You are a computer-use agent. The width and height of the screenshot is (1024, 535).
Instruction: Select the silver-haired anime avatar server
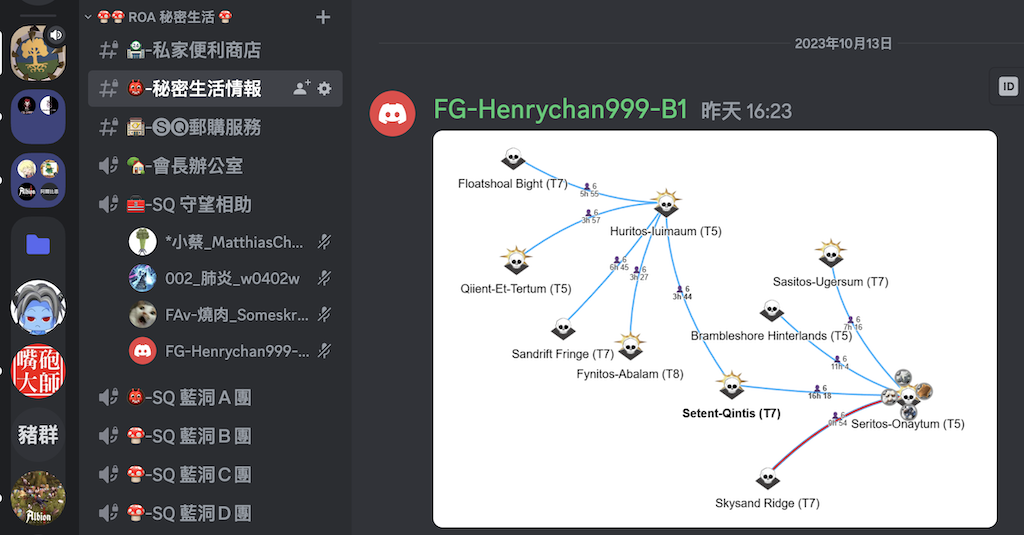tap(38, 307)
